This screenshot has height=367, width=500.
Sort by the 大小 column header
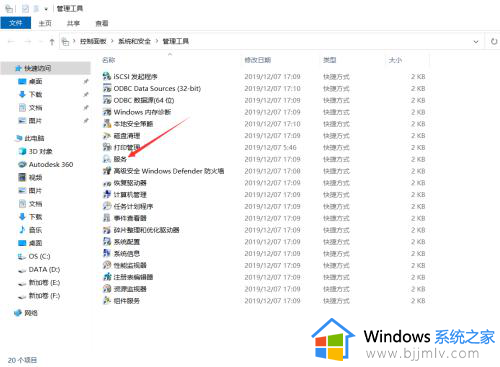pyautogui.click(x=395, y=60)
